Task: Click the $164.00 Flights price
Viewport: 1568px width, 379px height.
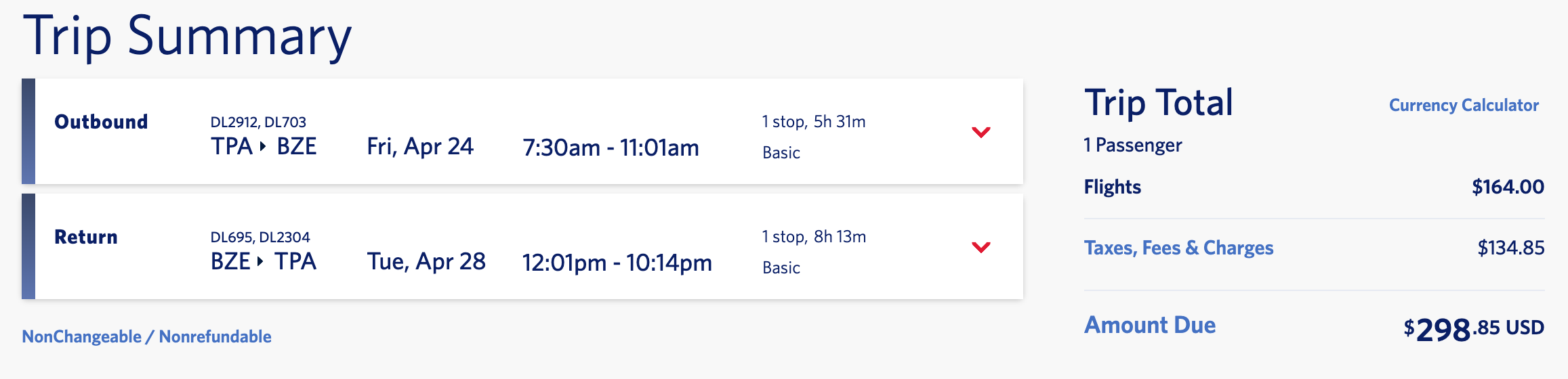Action: pyautogui.click(x=1507, y=187)
